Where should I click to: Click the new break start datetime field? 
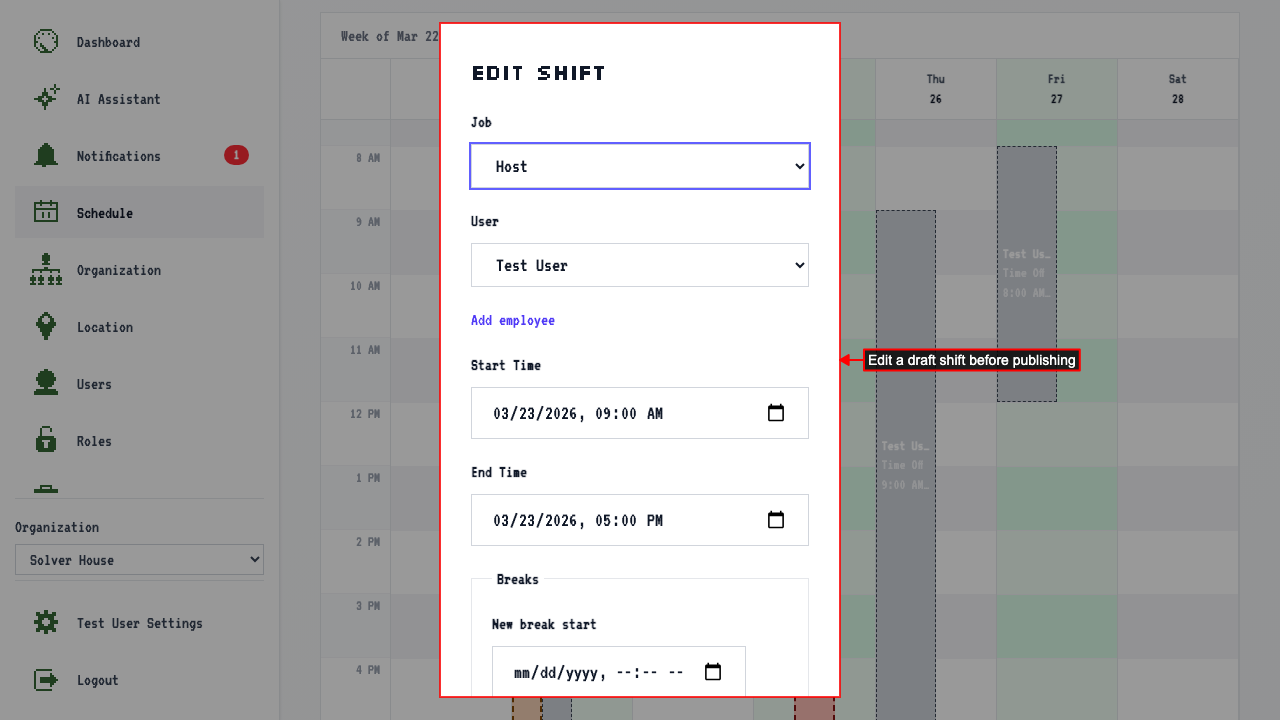point(619,672)
